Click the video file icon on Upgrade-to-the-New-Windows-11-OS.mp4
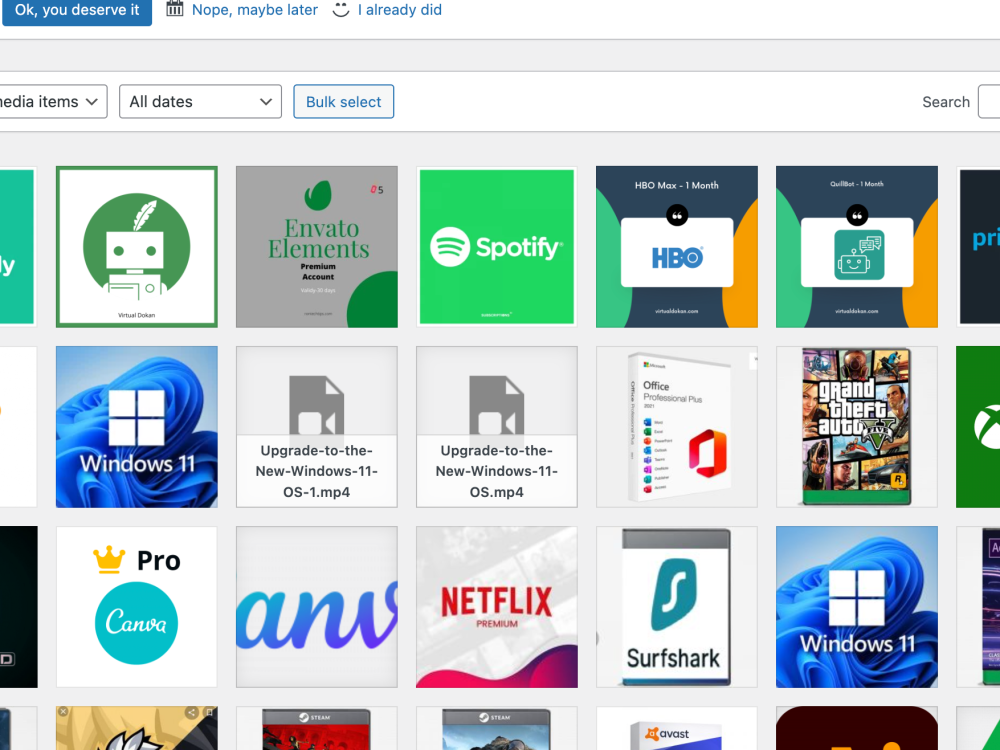 pyautogui.click(x=496, y=407)
